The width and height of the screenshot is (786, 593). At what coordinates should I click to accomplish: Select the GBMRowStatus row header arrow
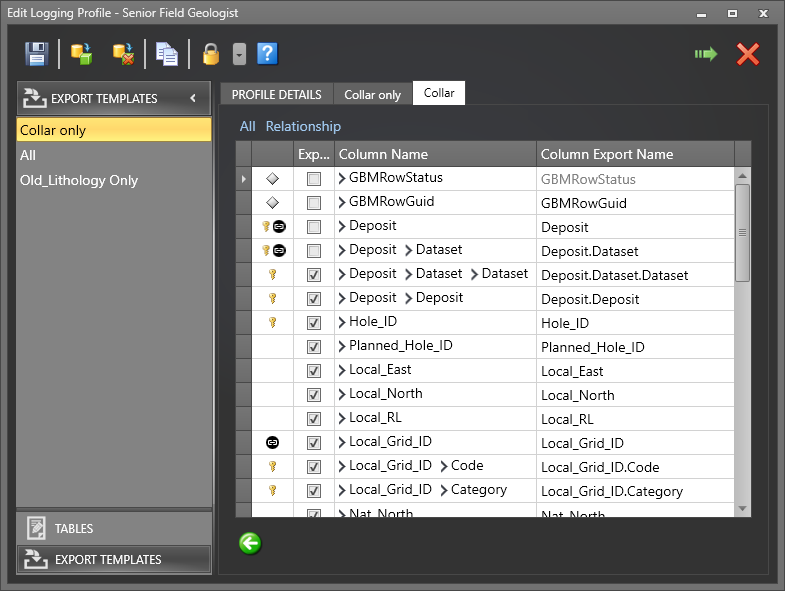click(244, 178)
